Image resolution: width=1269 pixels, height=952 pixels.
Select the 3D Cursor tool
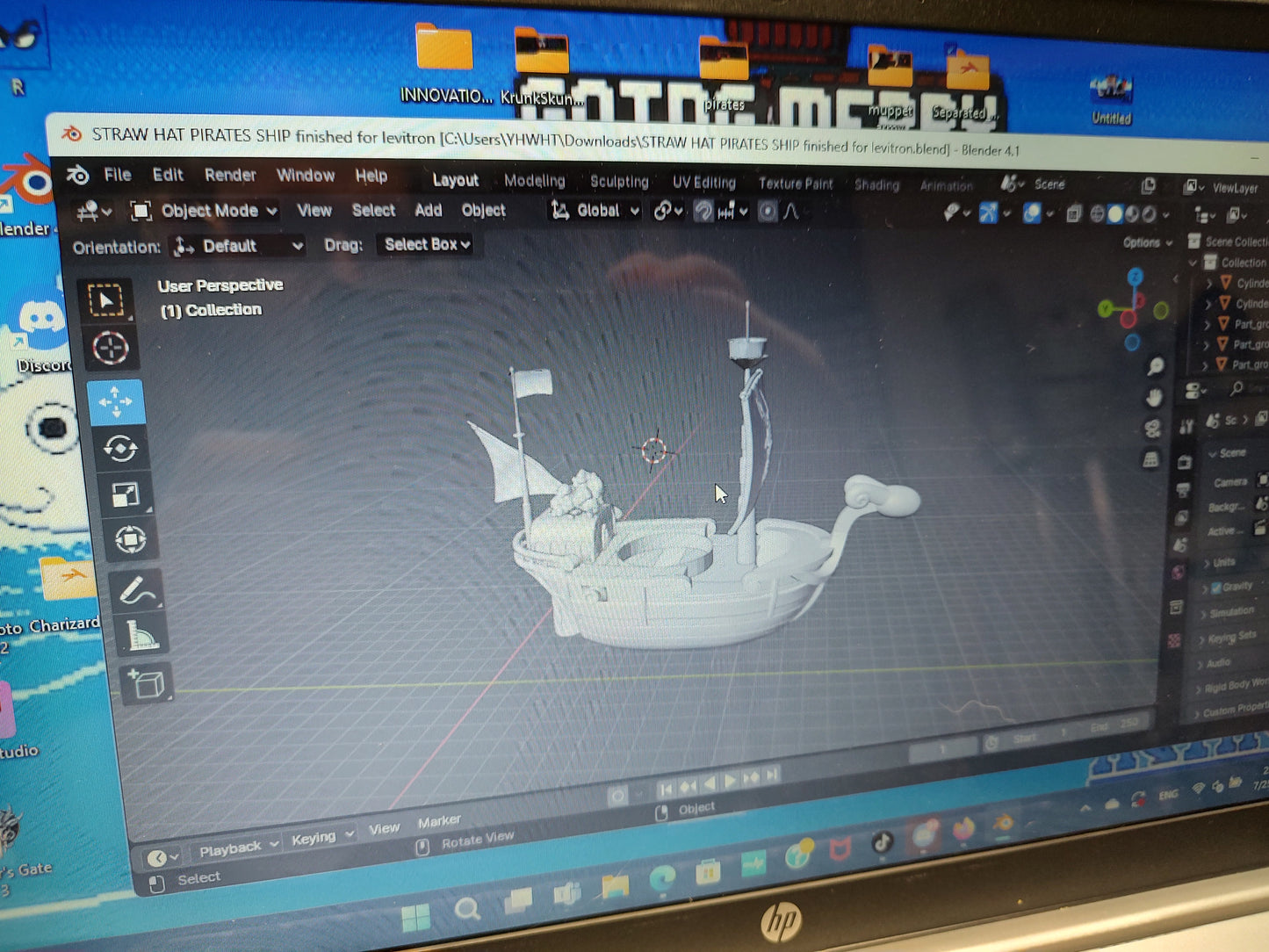pos(110,349)
